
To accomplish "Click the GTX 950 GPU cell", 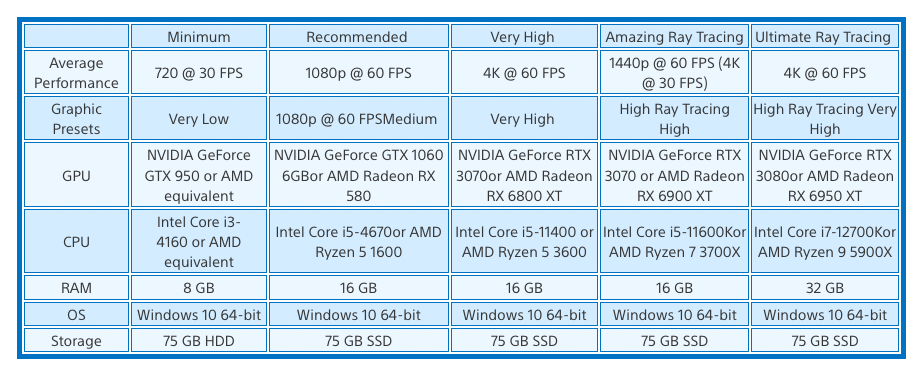I will coord(198,175).
